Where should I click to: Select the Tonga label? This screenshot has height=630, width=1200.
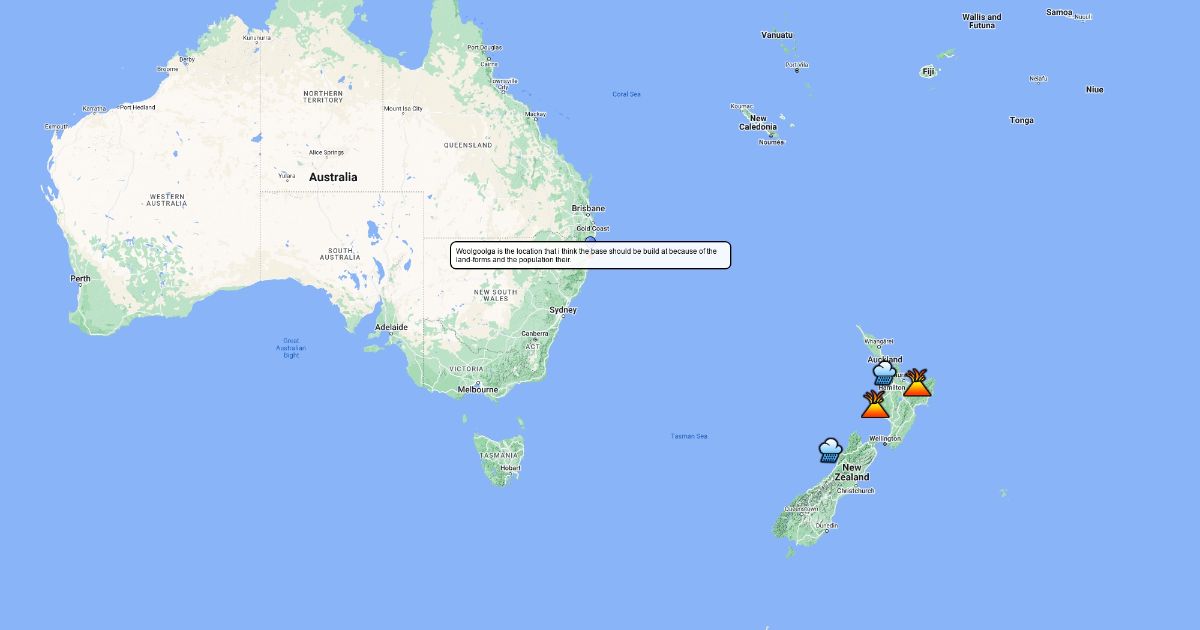click(x=1021, y=120)
